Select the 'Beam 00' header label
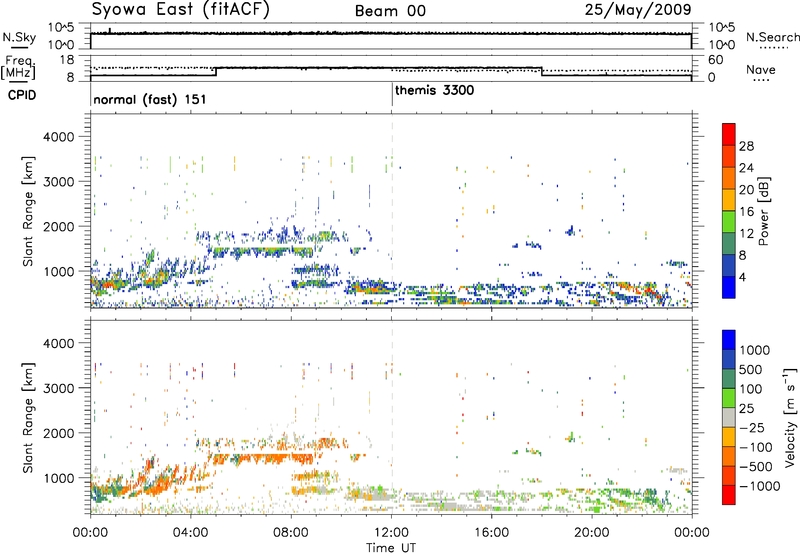800x554 pixels. point(390,11)
